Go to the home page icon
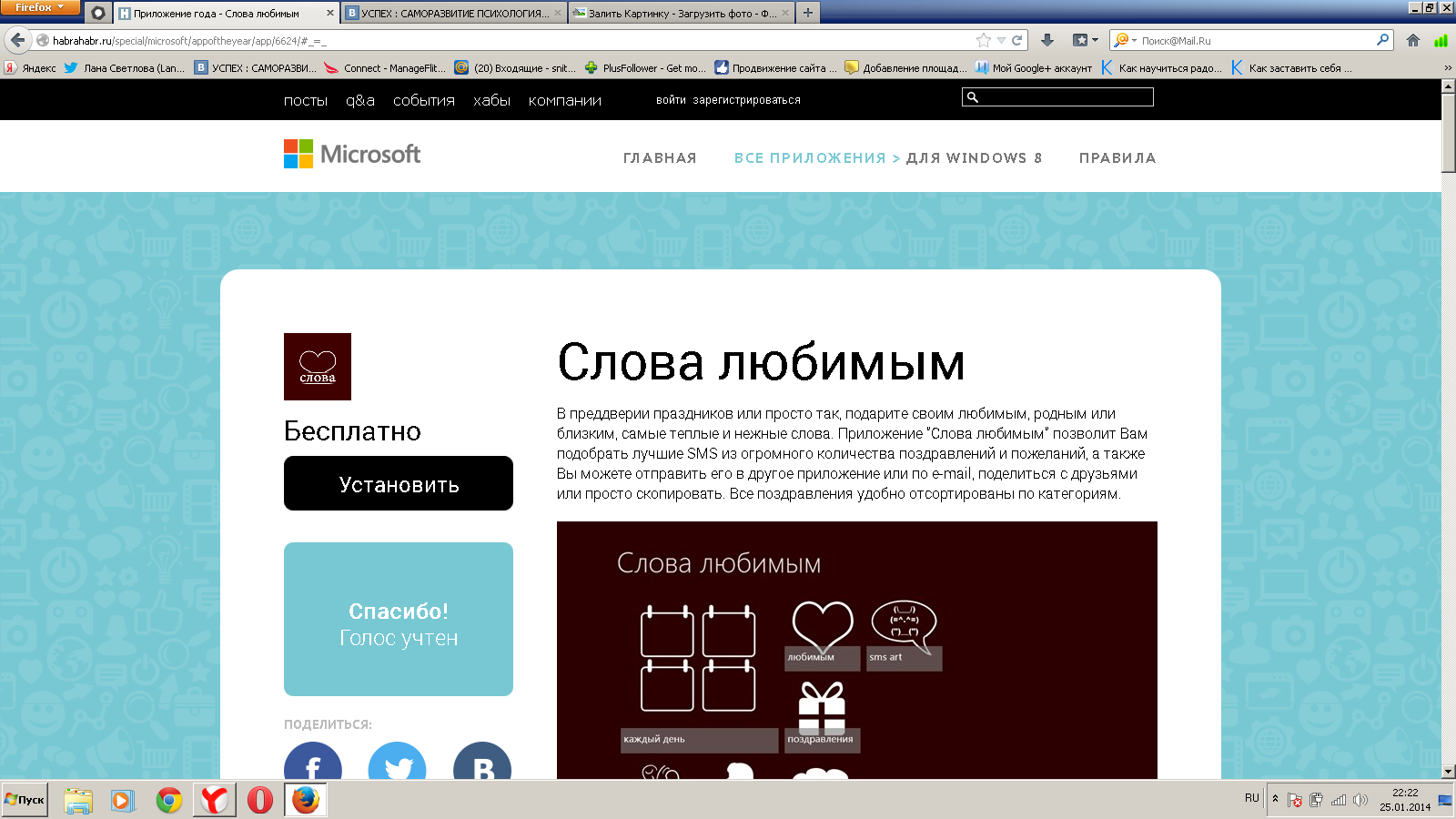 (1413, 40)
